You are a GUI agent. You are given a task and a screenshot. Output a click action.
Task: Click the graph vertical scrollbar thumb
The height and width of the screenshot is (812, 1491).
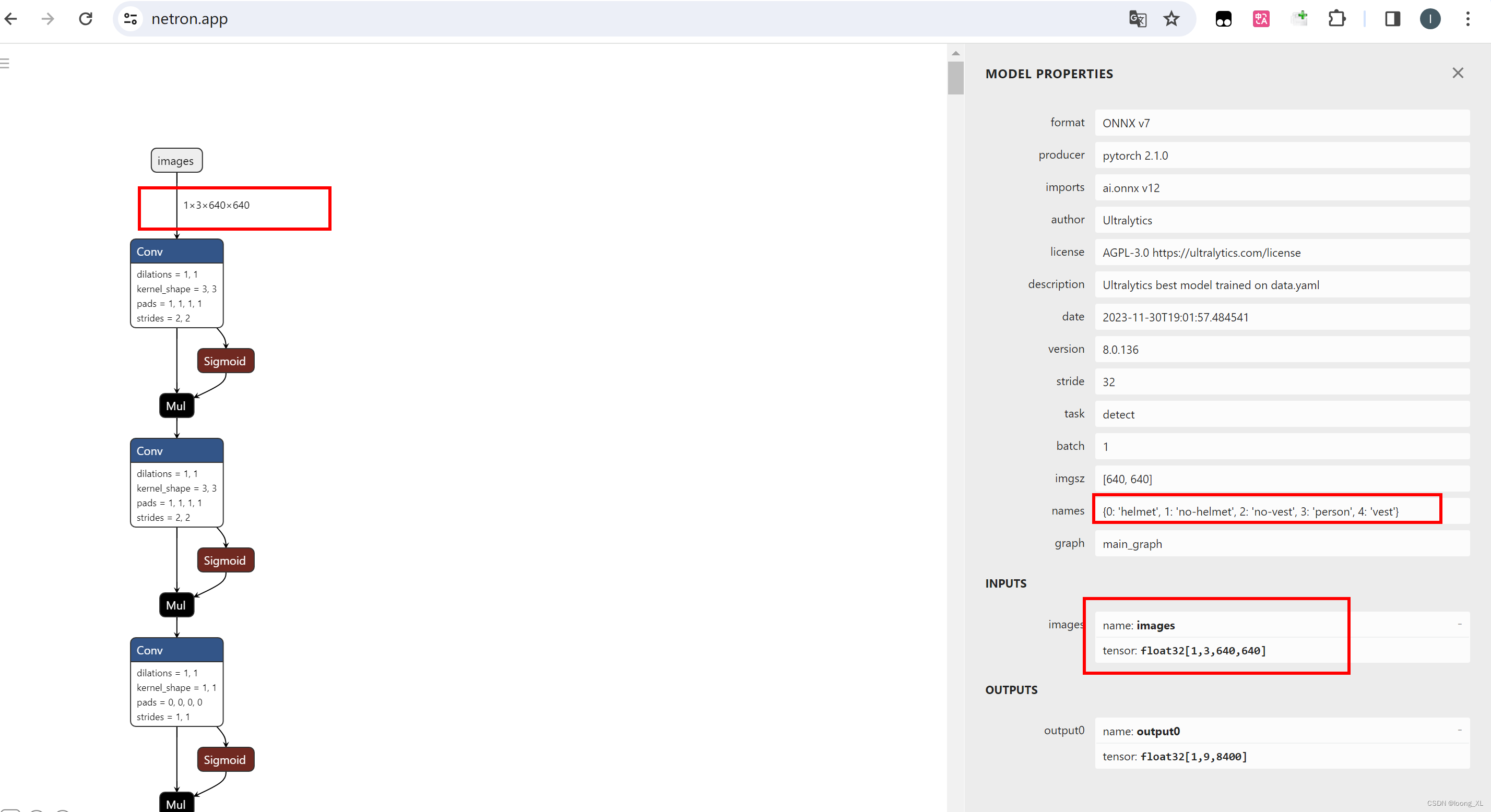955,78
